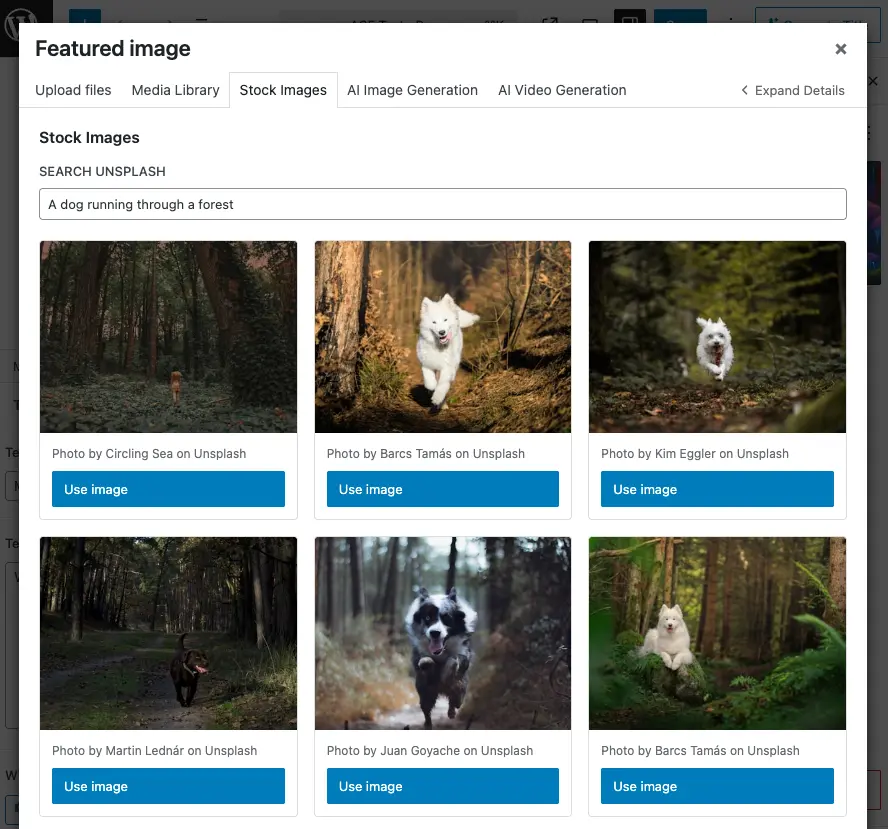The image size is (888, 829).
Task: Use the sitting white dog photo
Action: pos(717,786)
